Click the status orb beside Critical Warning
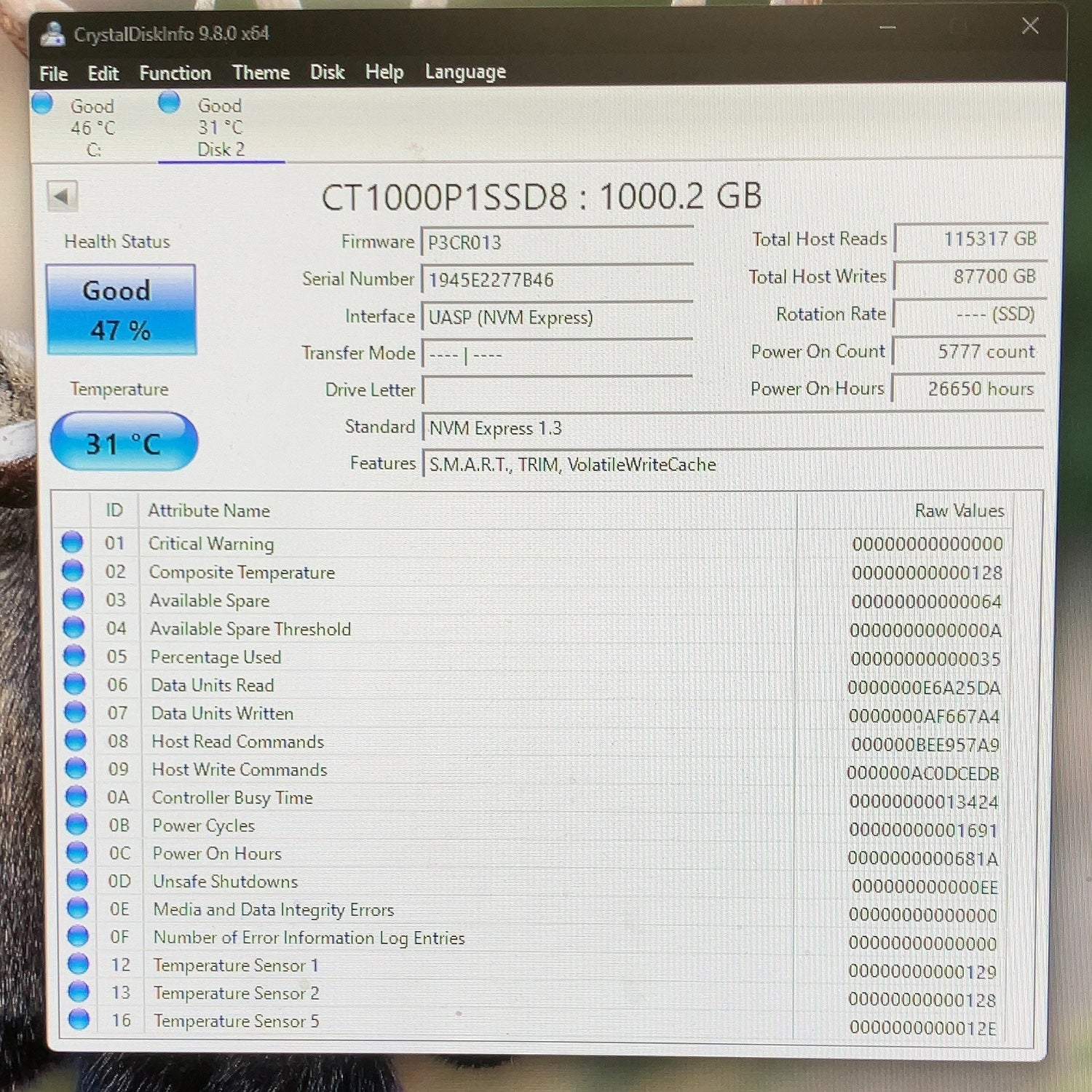This screenshot has height=1092, width=1092. [72, 542]
